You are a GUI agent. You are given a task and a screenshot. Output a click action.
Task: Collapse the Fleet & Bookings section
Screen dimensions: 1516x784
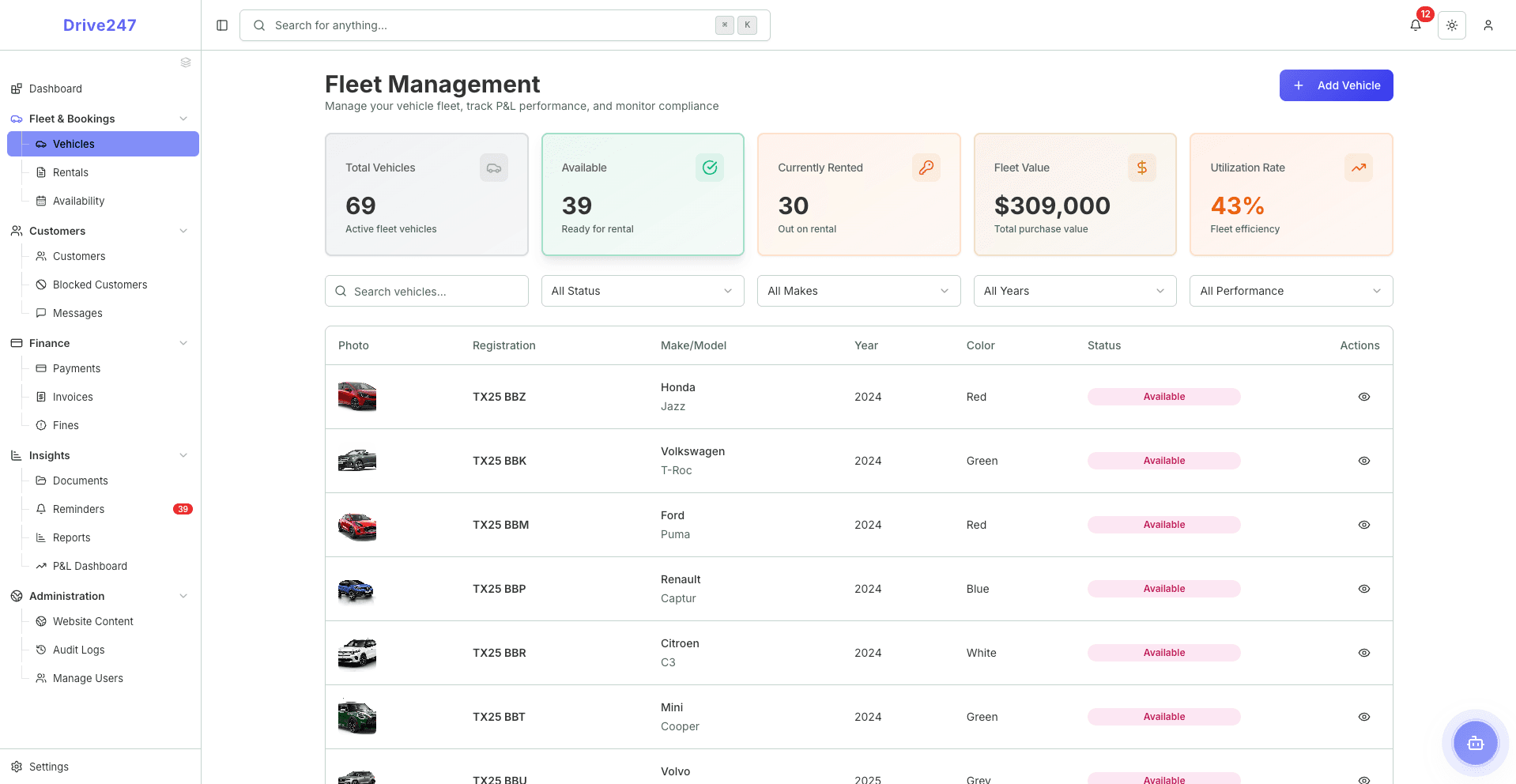coord(183,119)
